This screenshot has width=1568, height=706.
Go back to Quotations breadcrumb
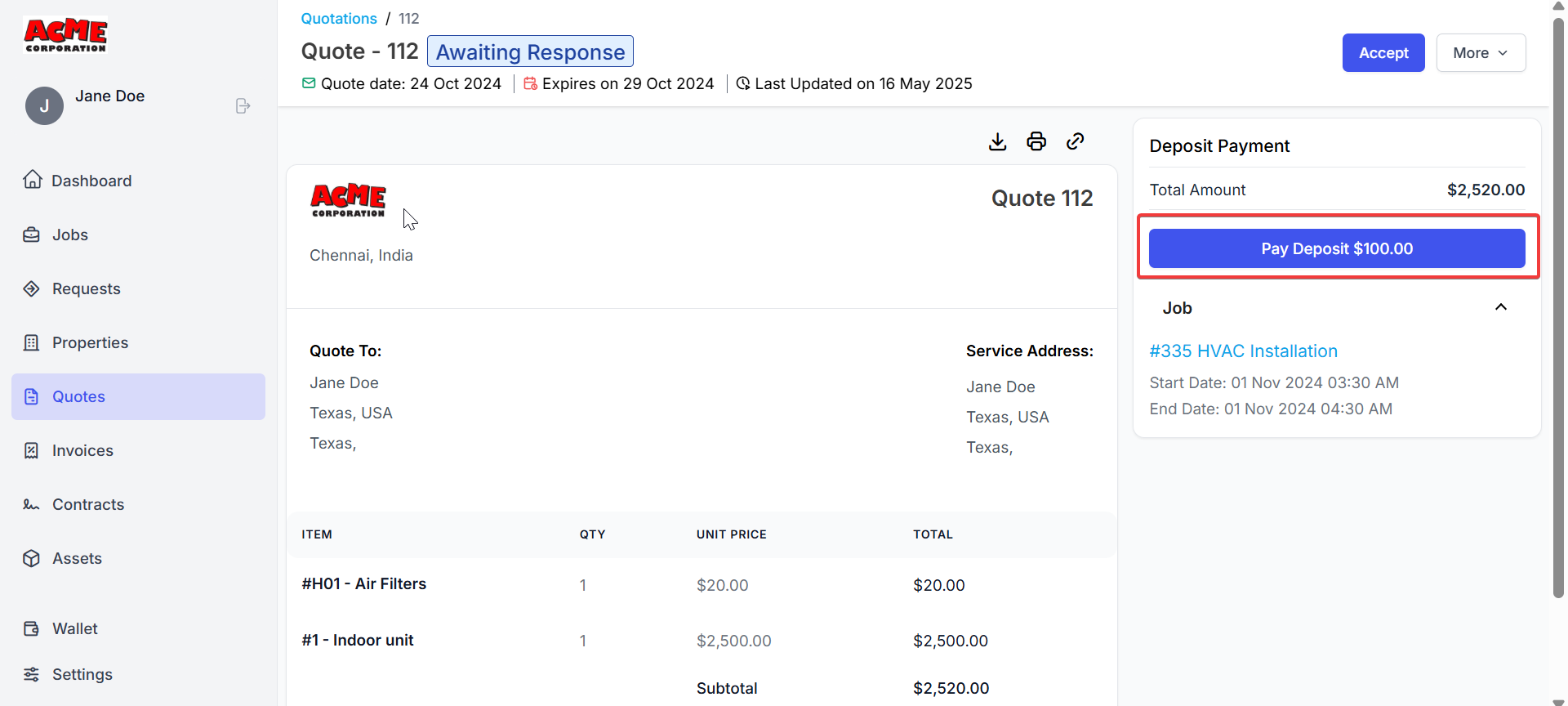(x=339, y=19)
